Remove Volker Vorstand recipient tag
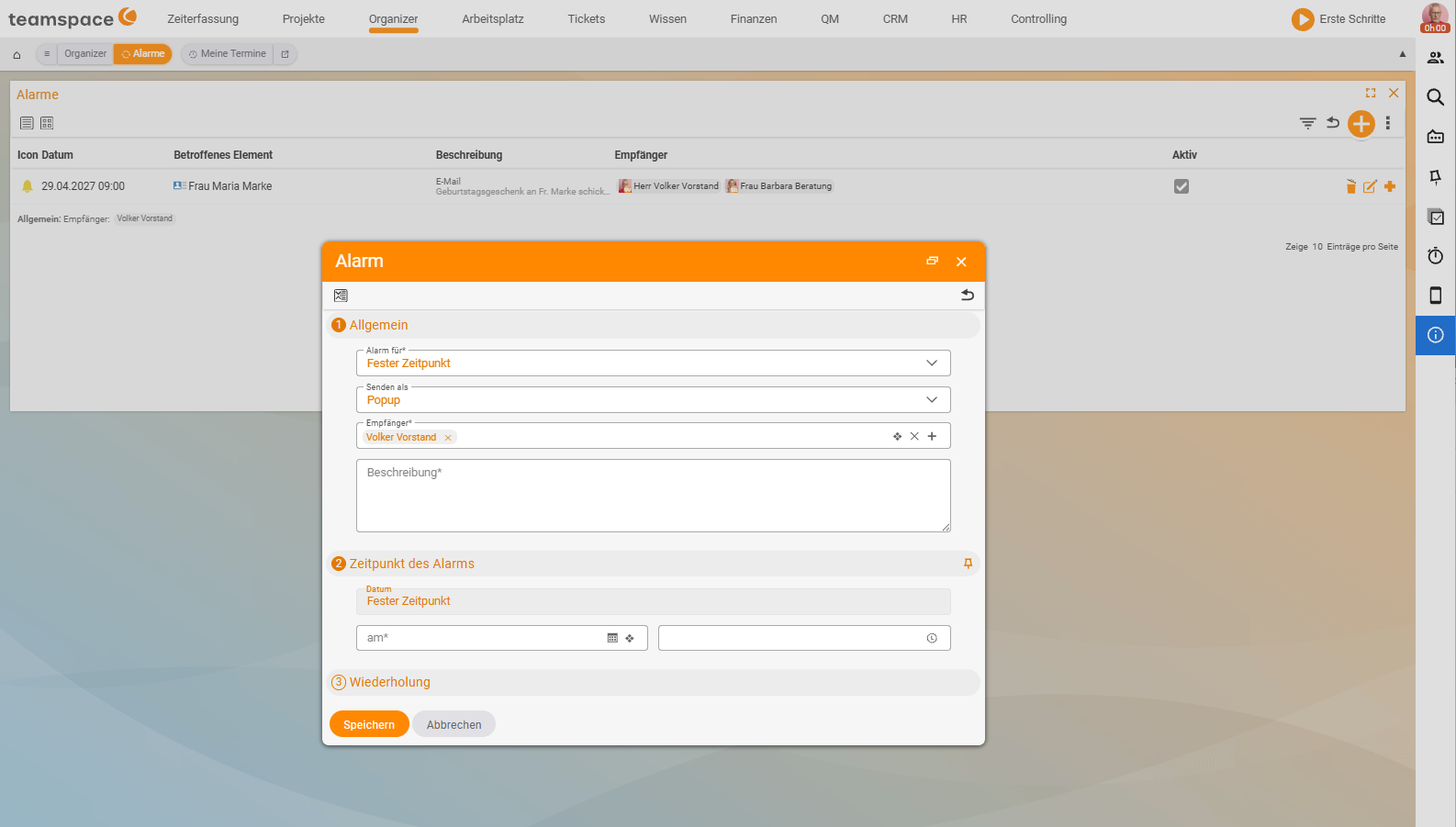The width and height of the screenshot is (1456, 827). 448,438
